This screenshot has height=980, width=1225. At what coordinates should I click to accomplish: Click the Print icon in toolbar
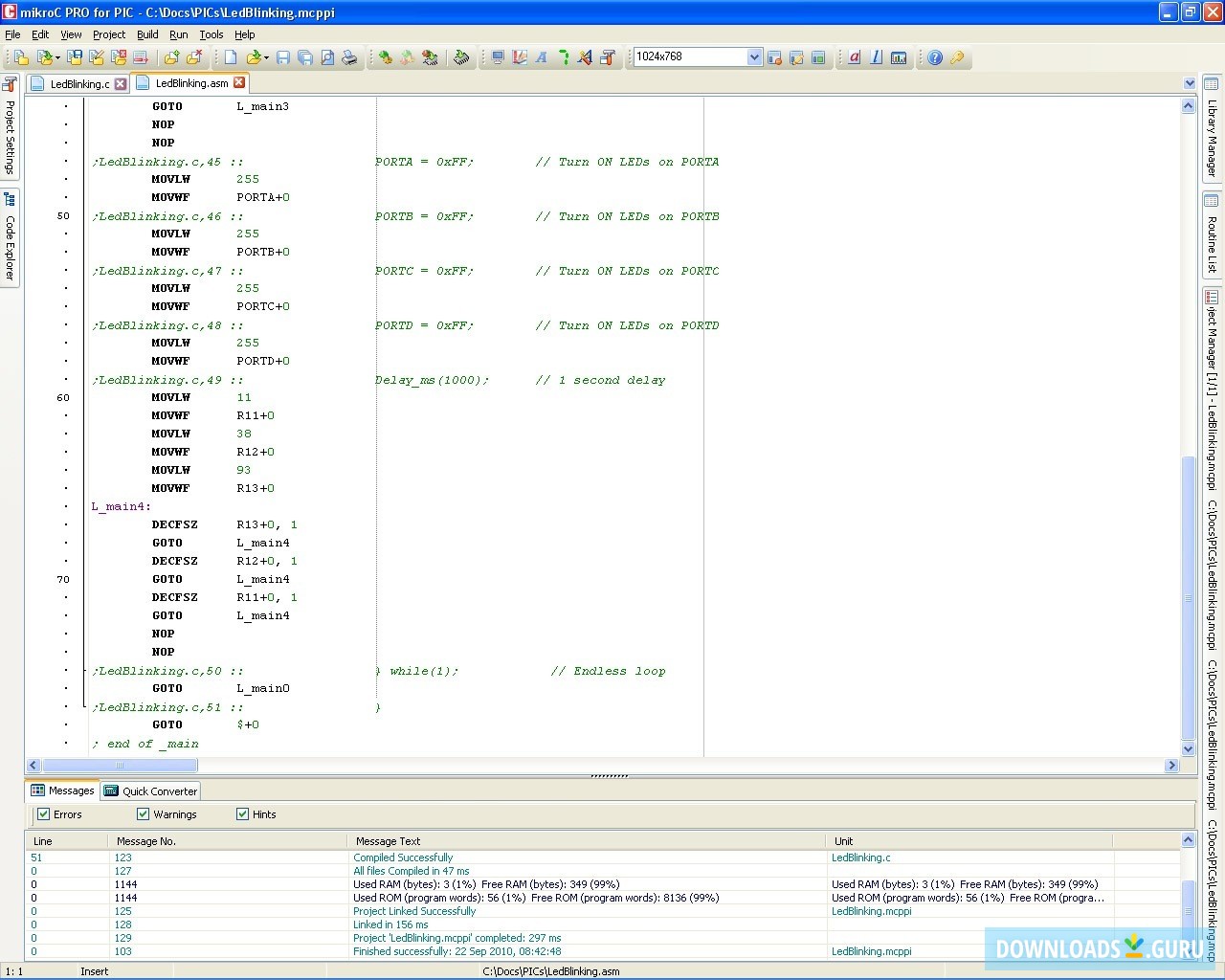[349, 57]
